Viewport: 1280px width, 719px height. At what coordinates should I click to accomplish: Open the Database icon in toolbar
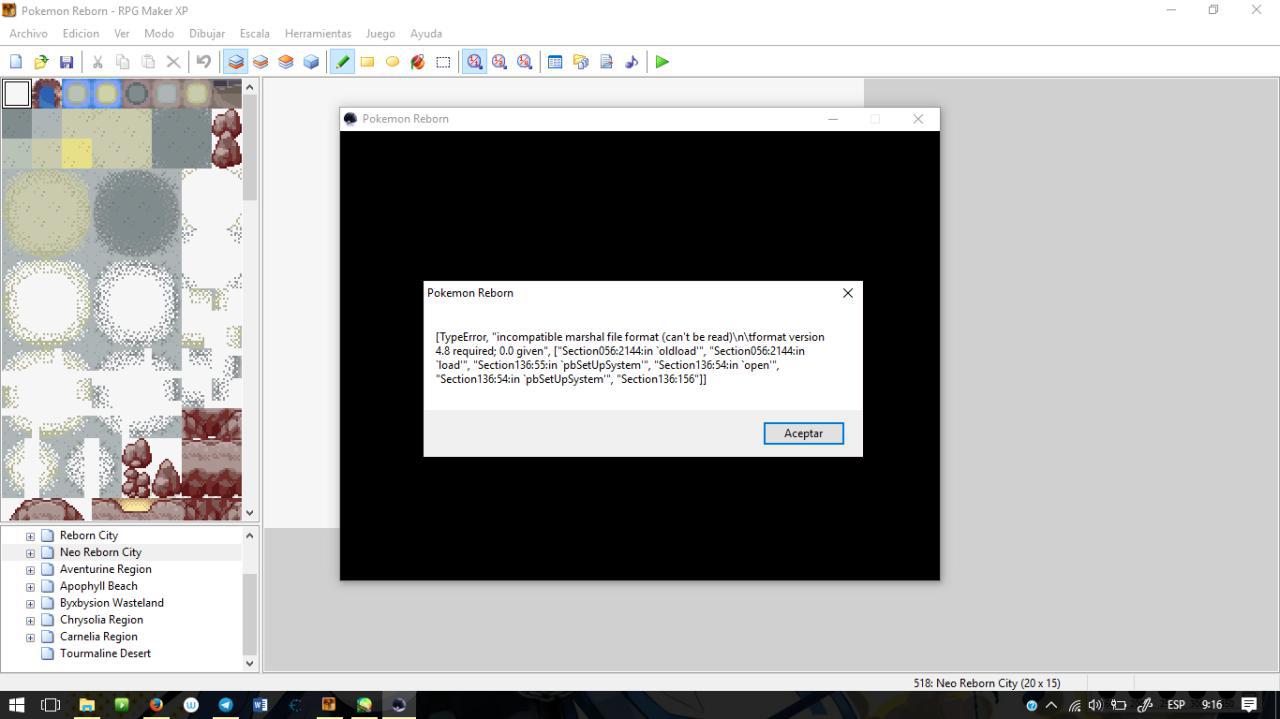(x=555, y=62)
